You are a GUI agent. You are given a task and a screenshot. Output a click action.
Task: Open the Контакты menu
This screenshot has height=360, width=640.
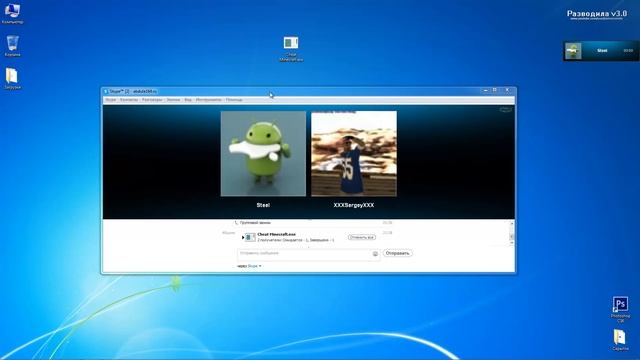[x=129, y=100]
